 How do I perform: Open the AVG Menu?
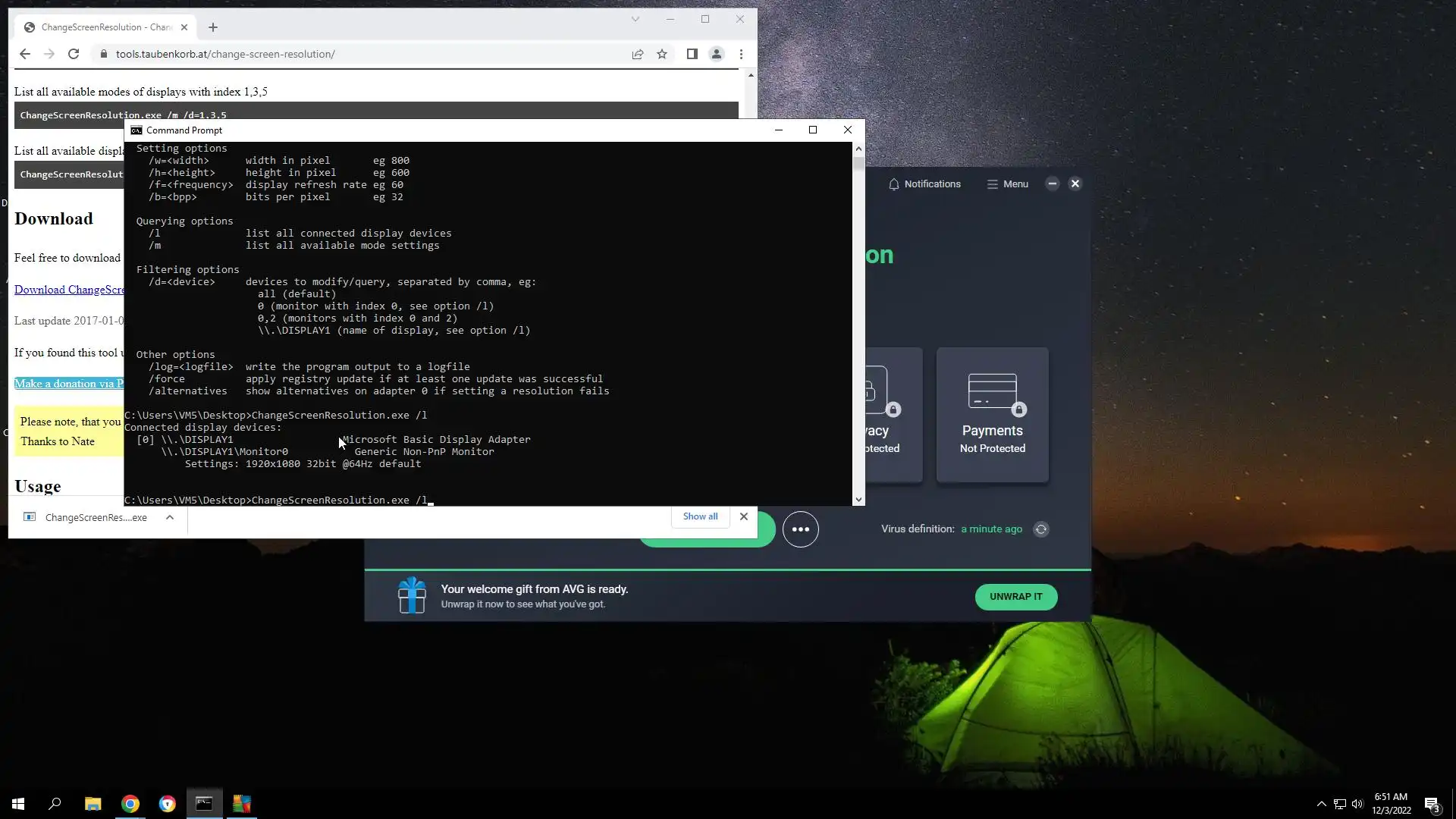click(x=1007, y=184)
